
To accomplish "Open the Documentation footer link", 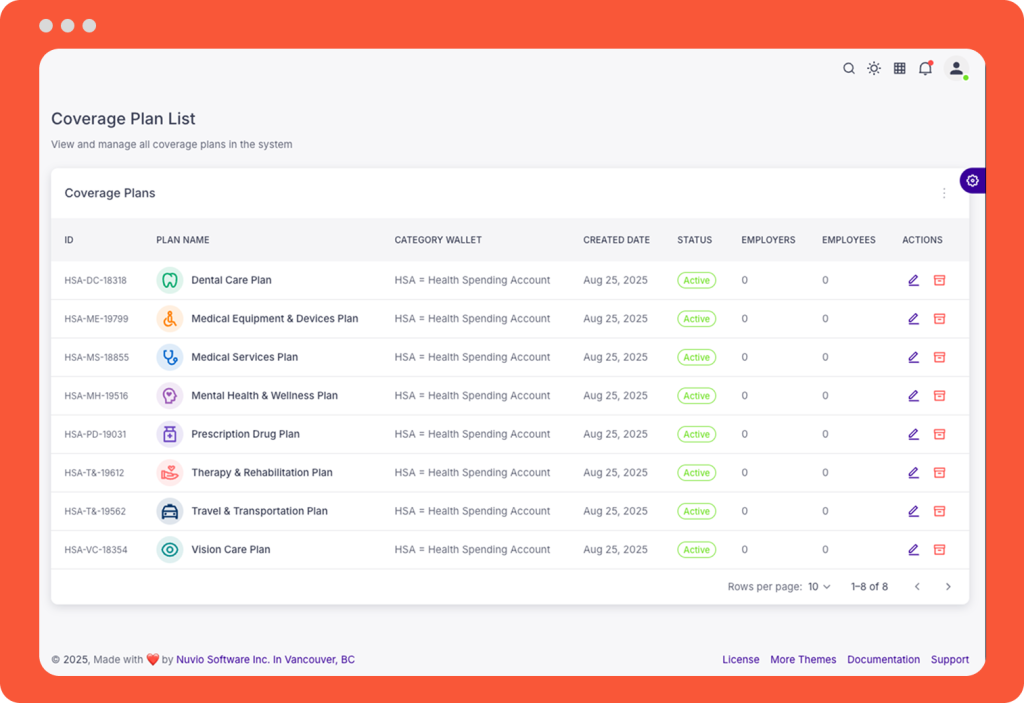I will [x=883, y=660].
